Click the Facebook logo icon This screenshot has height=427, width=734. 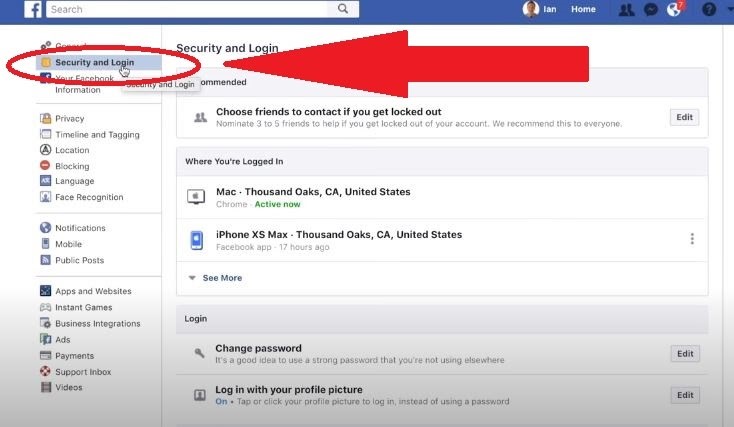click(x=33, y=9)
